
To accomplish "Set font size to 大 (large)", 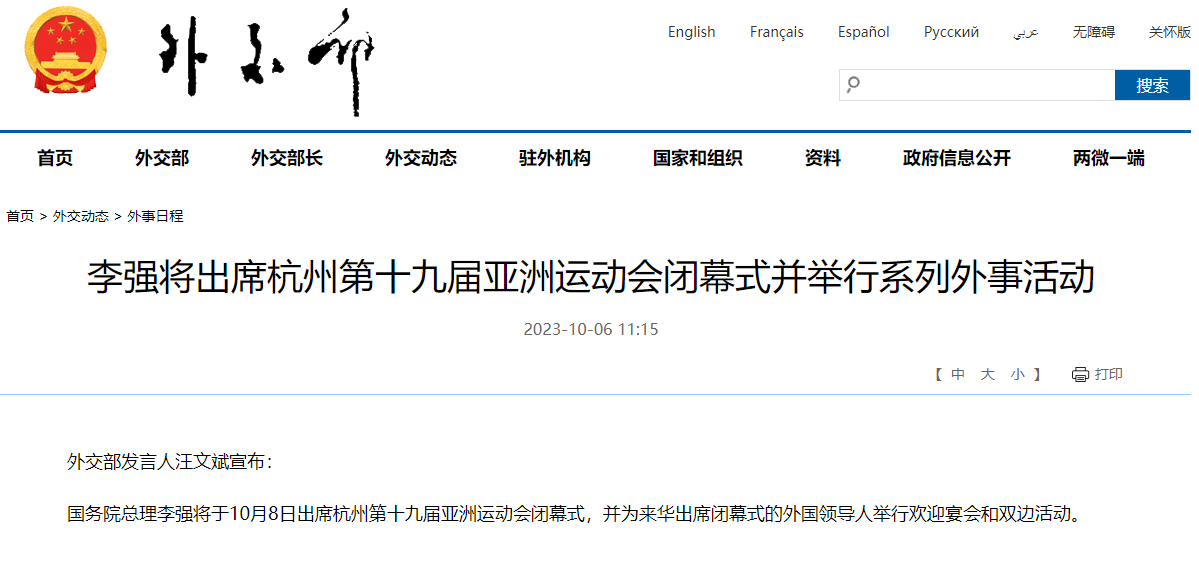I will 988,375.
